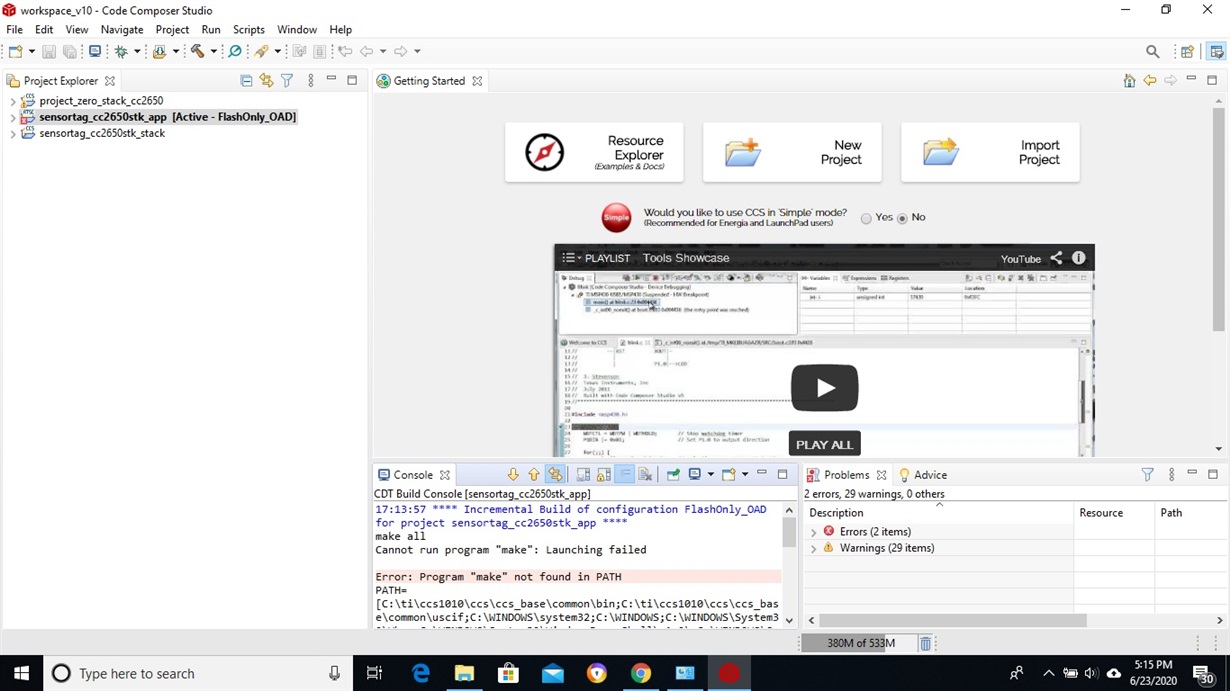Select Yes for Simple mode

pos(866,218)
